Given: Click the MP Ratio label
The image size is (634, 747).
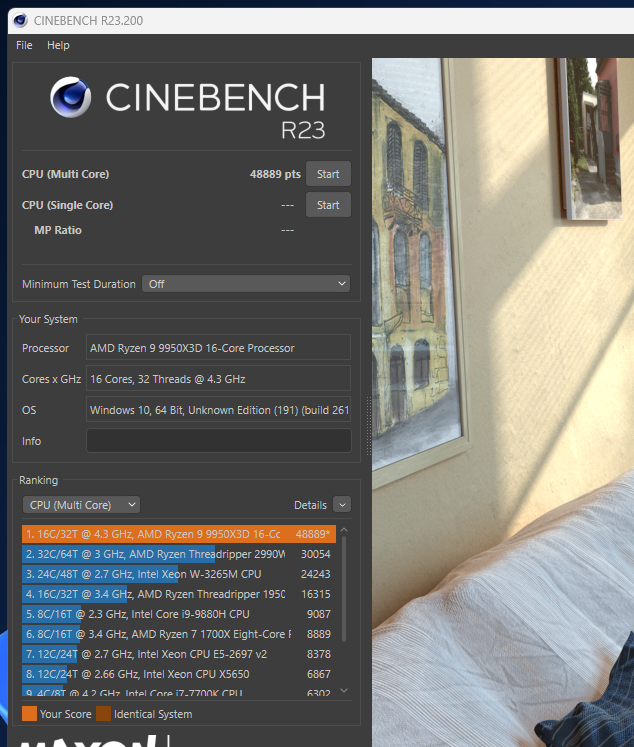Looking at the screenshot, I should 58,230.
